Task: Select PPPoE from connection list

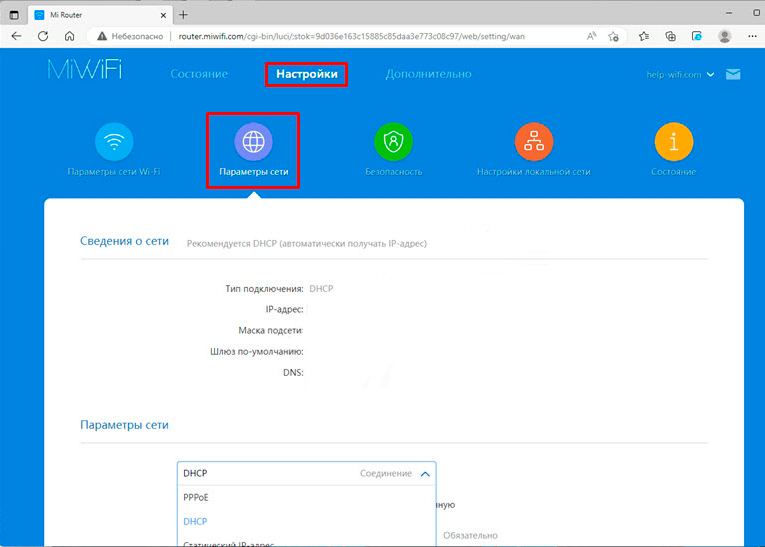Action: [196, 497]
